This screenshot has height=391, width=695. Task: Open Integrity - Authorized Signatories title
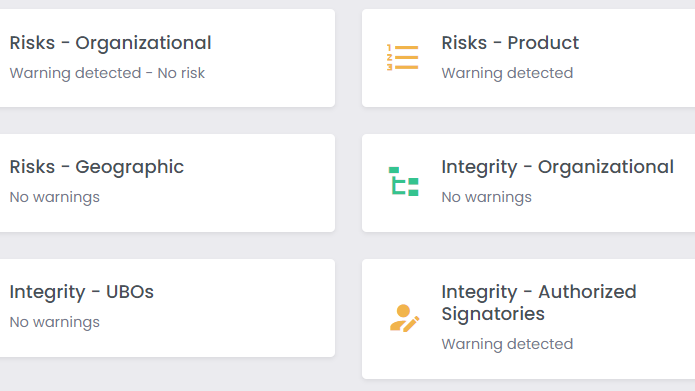pos(539,303)
